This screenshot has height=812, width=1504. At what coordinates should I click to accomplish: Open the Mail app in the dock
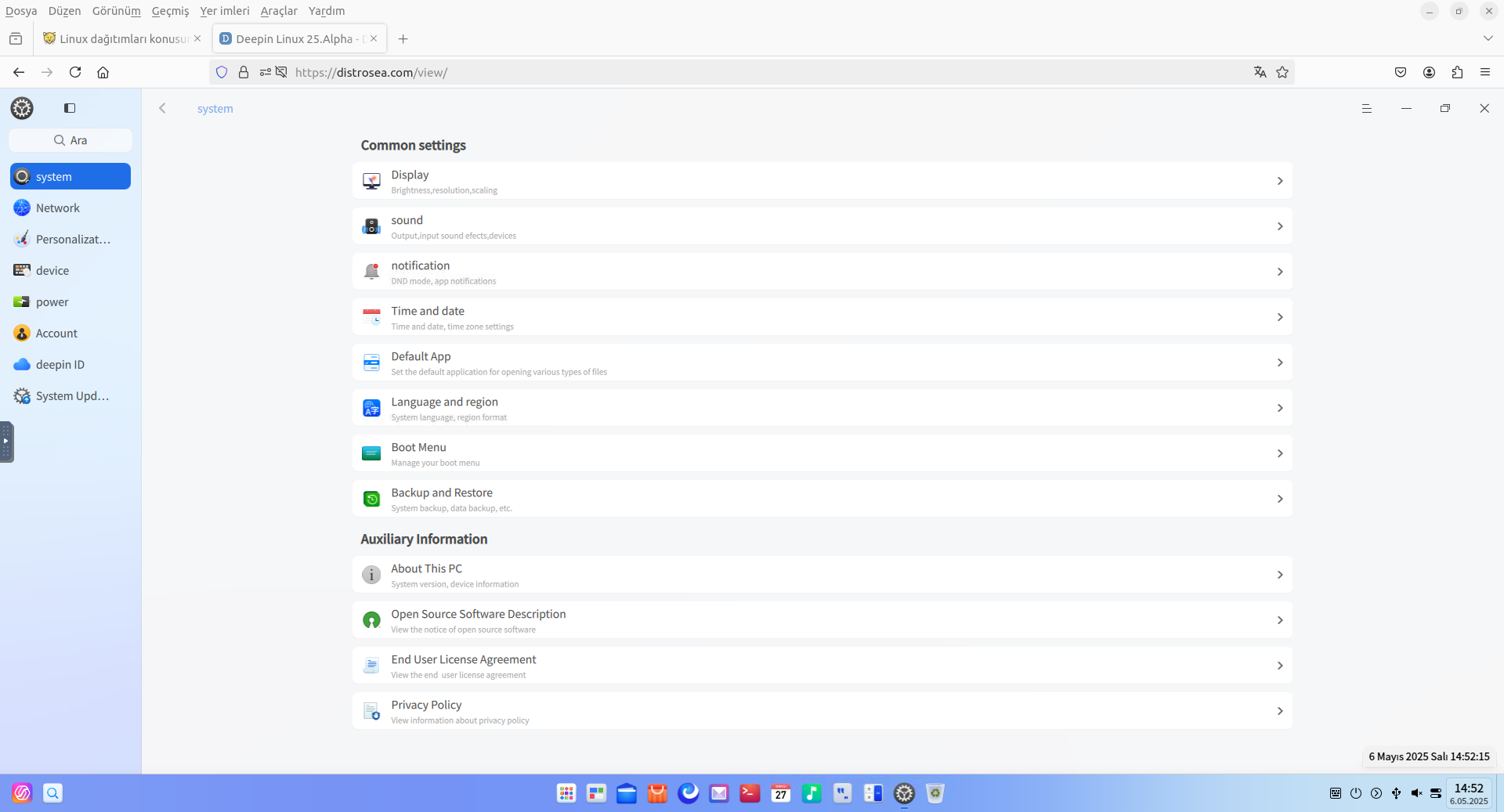pos(719,793)
